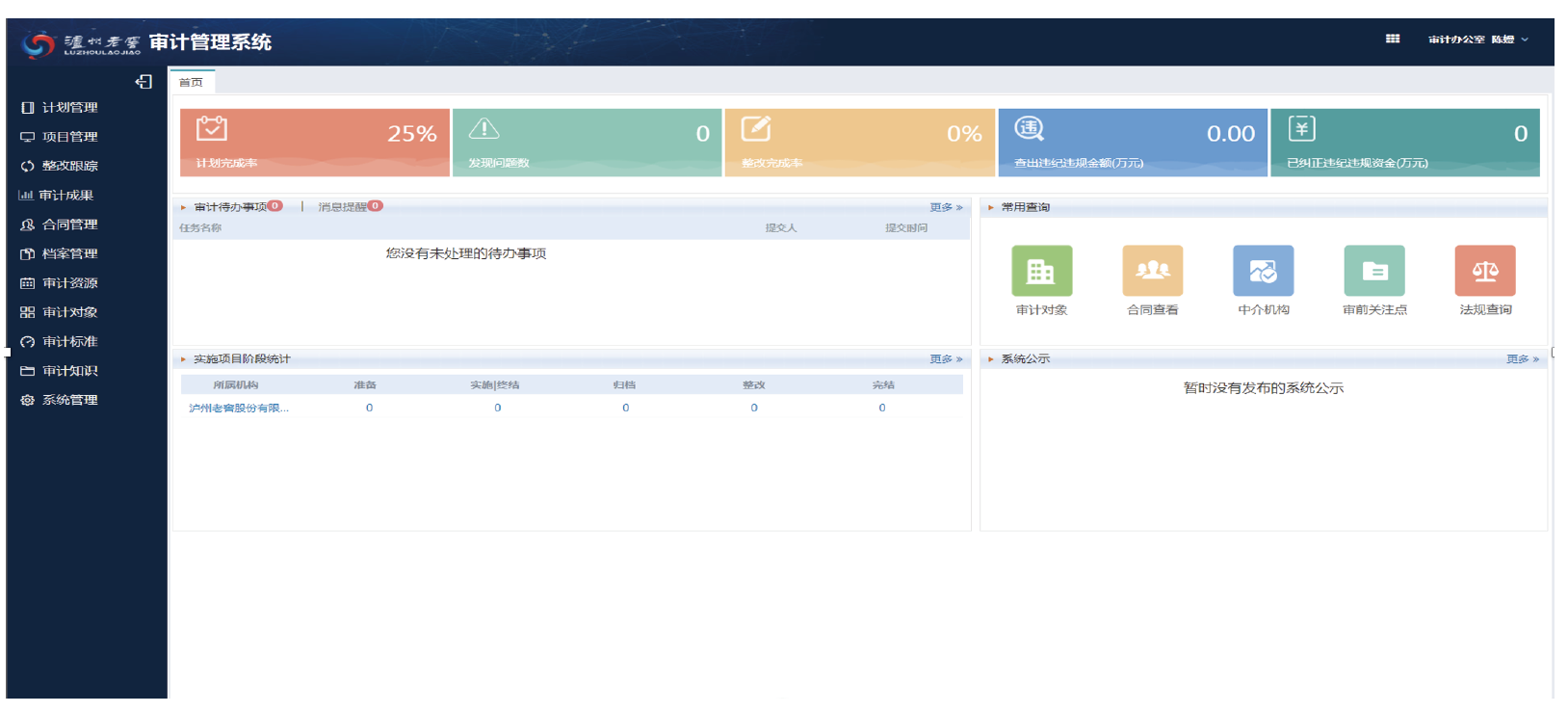The image size is (1568, 713).
Task: Click the 项目管理 monitor icon in sidebar
Action: pos(28,137)
